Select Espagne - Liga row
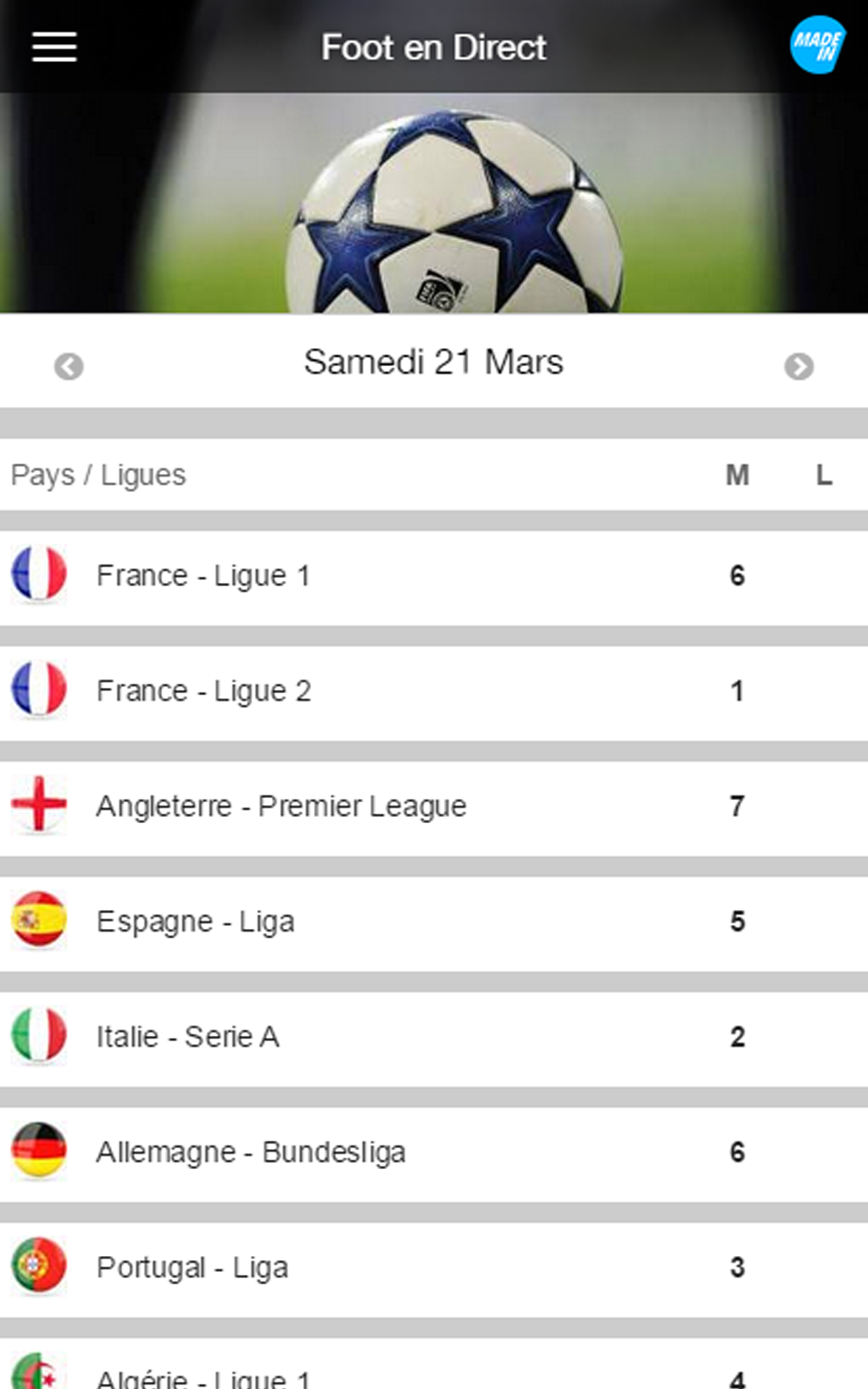 tap(195, 922)
